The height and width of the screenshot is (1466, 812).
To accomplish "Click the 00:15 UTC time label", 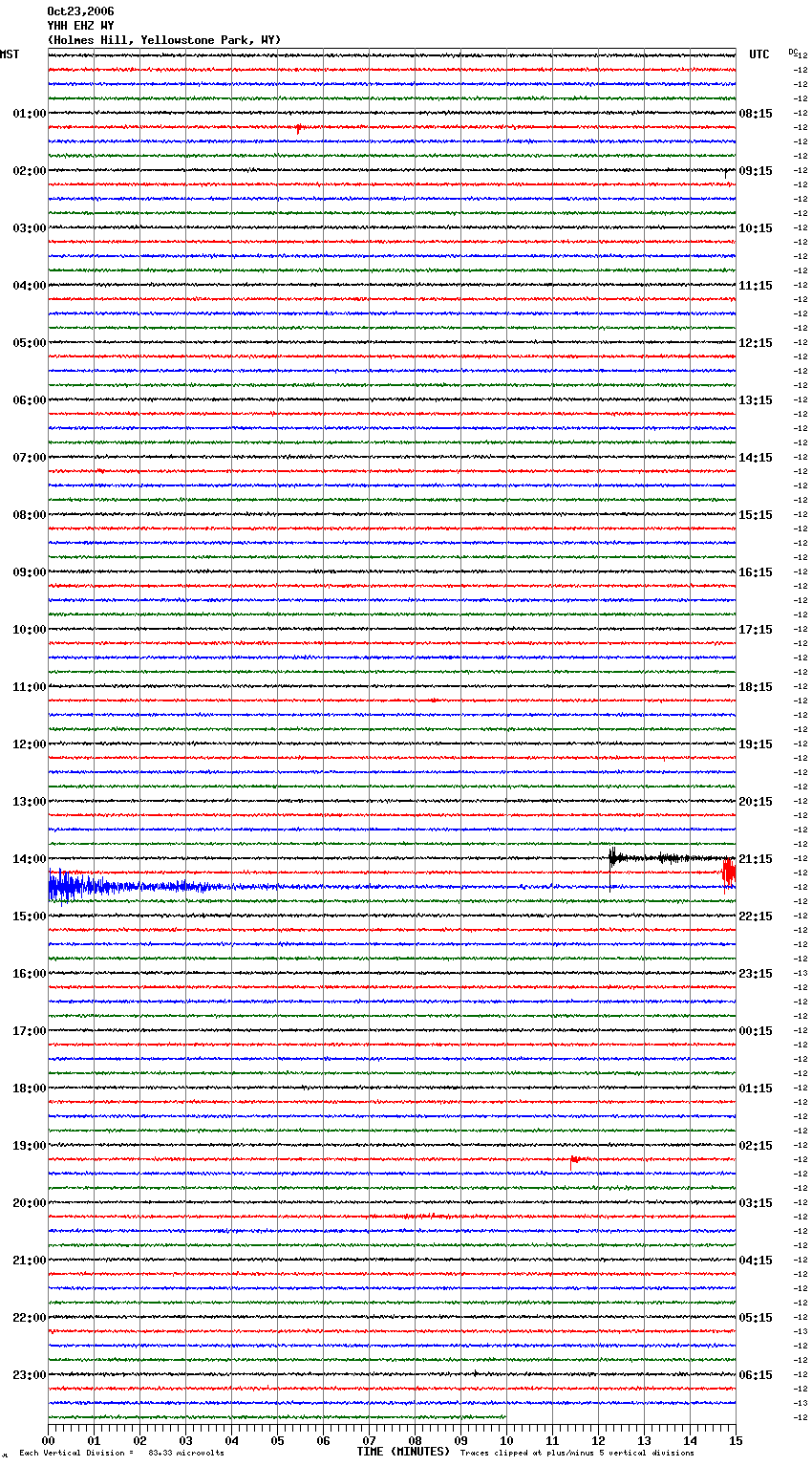I will [756, 1031].
